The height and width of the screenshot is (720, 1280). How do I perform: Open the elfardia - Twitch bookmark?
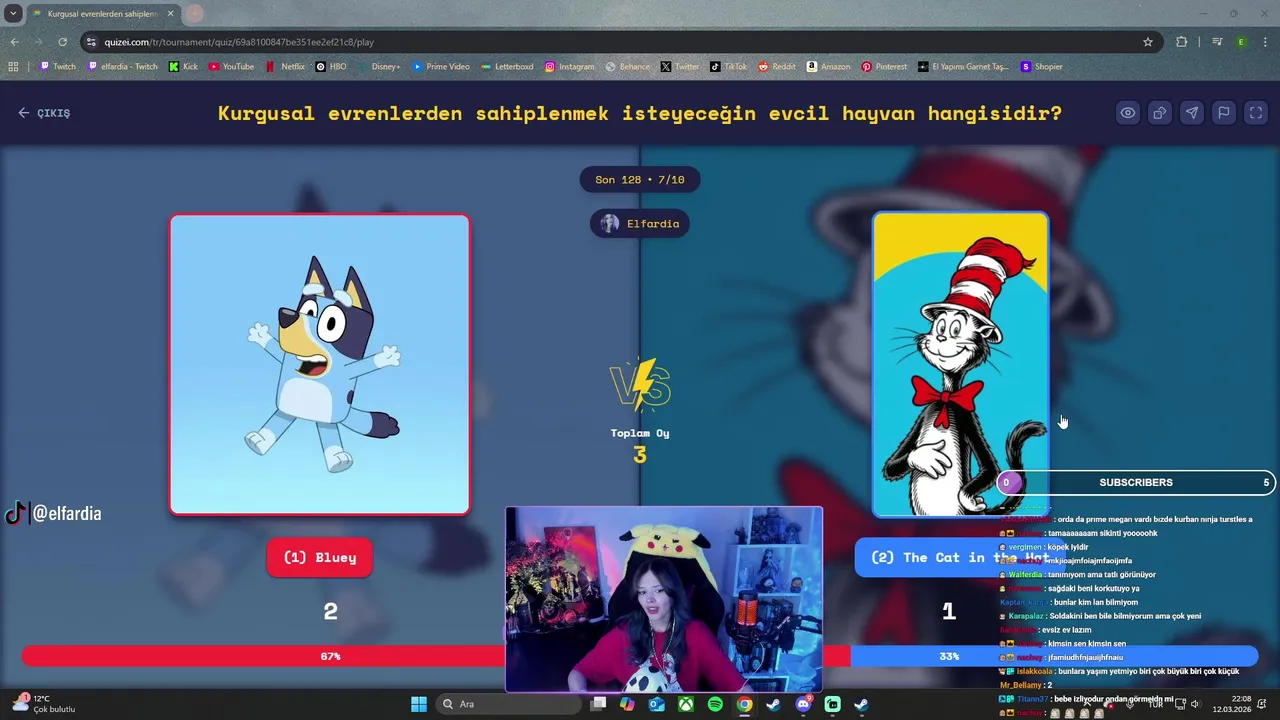(x=122, y=67)
